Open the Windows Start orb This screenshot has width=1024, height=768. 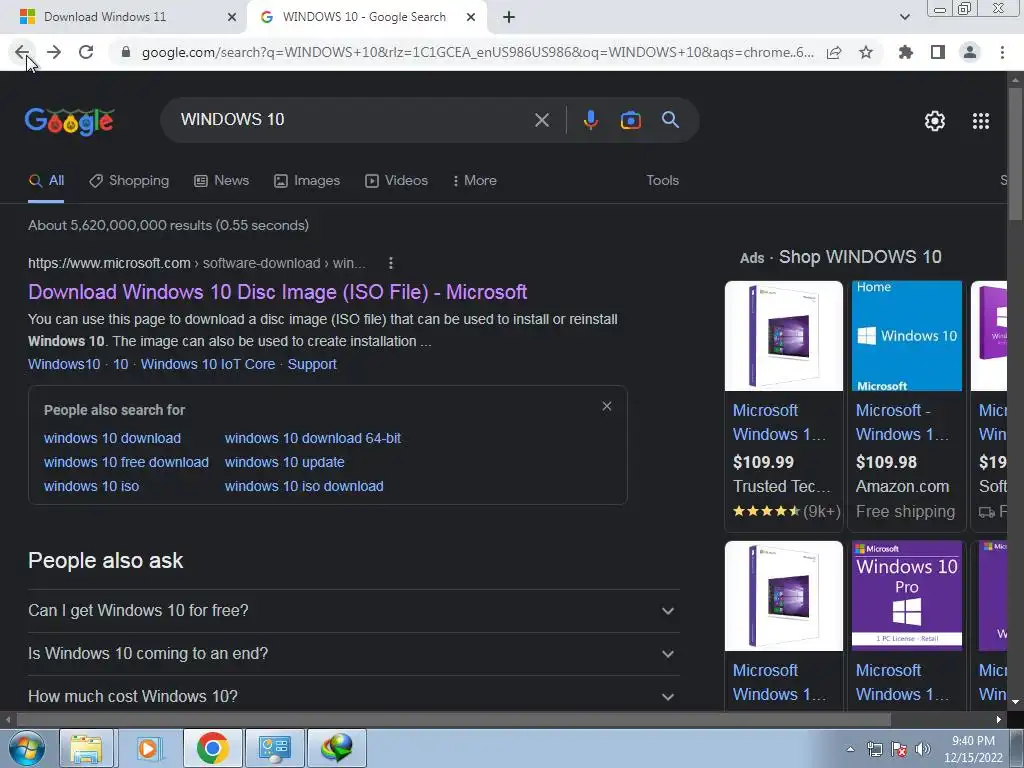[x=27, y=748]
